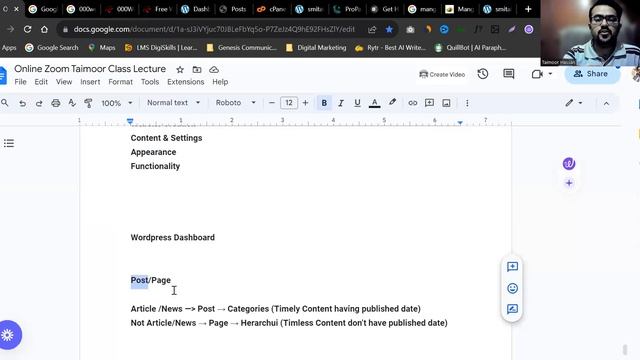Undo the last edit
This screenshot has width=640, height=360.
click(x=22, y=103)
